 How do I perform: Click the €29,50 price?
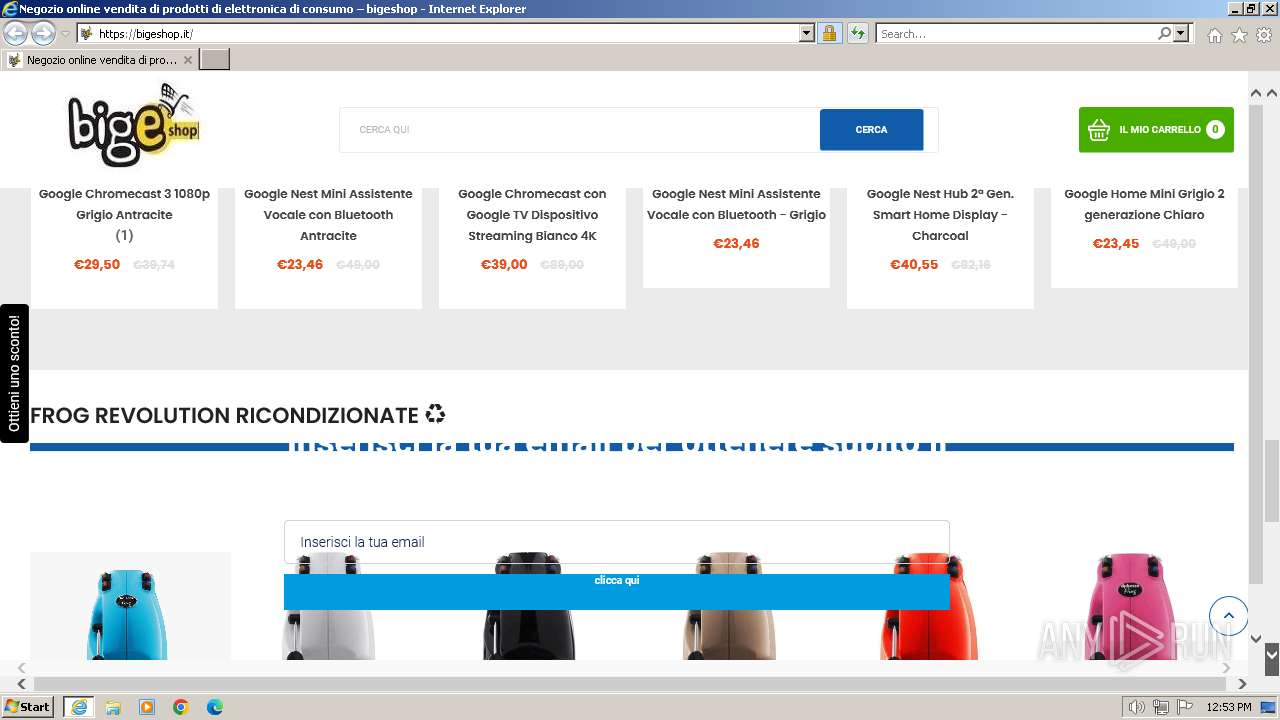(97, 265)
